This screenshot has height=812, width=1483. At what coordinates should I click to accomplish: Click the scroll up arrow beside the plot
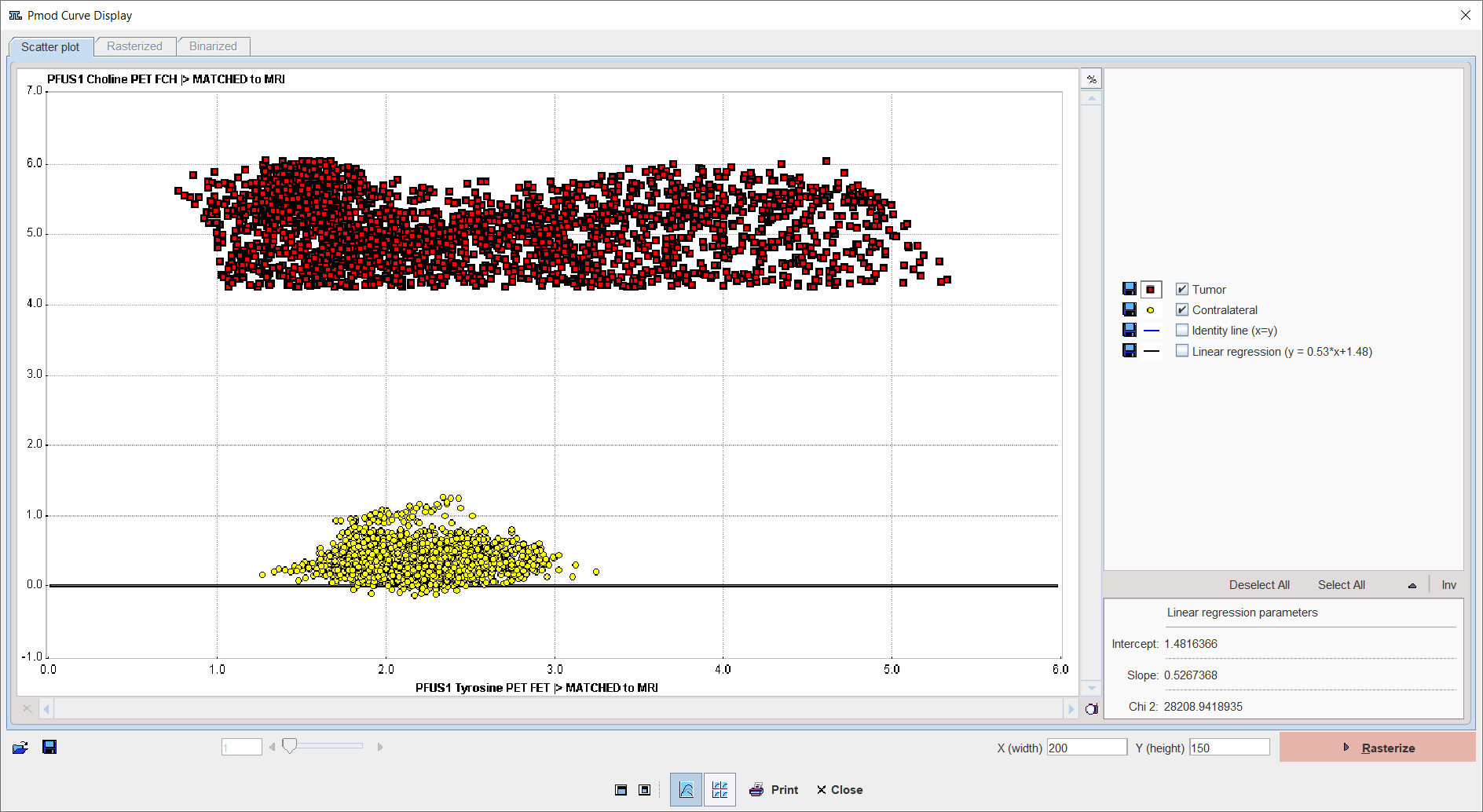1091,98
